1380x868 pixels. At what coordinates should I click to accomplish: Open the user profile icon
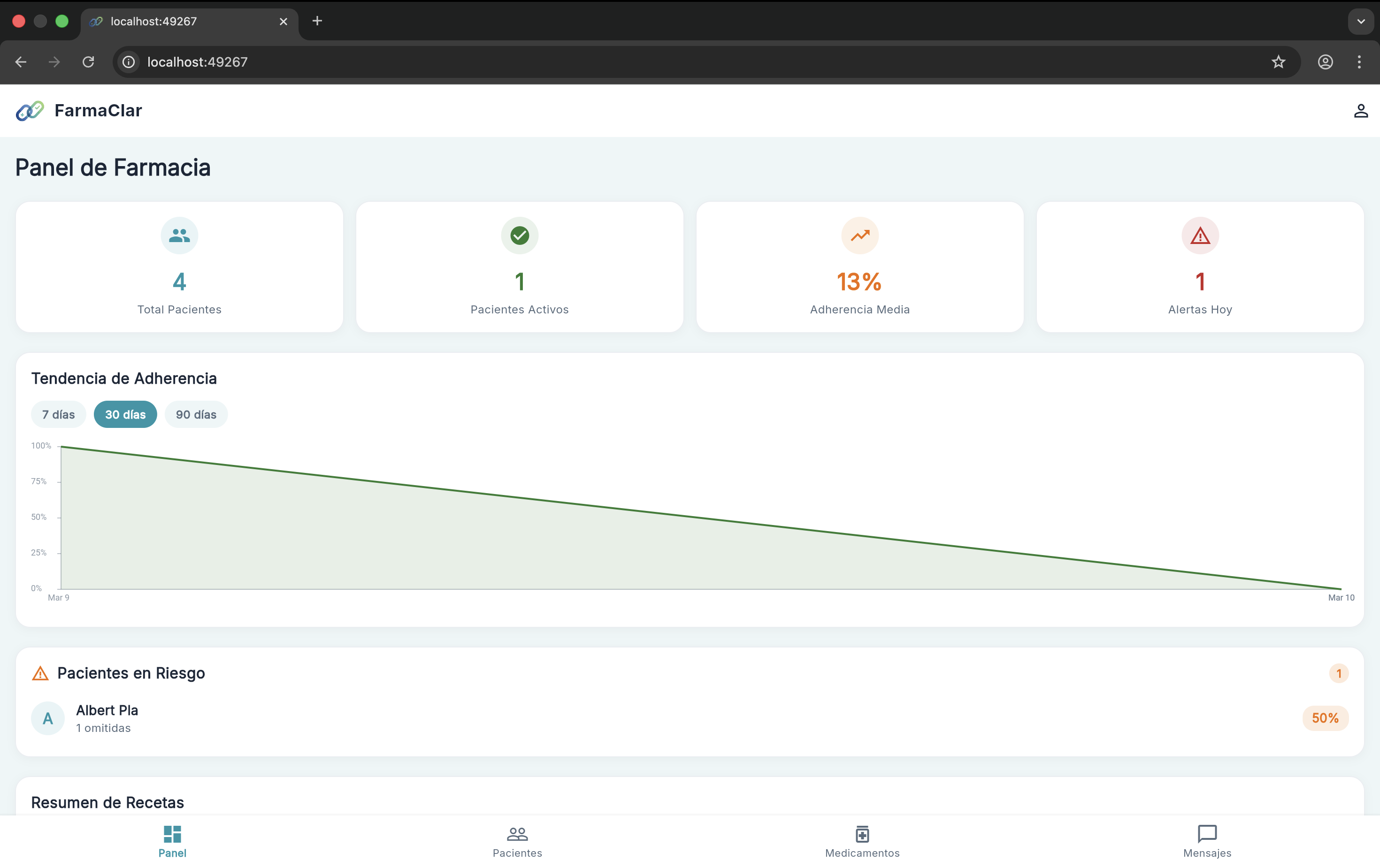[1360, 111]
